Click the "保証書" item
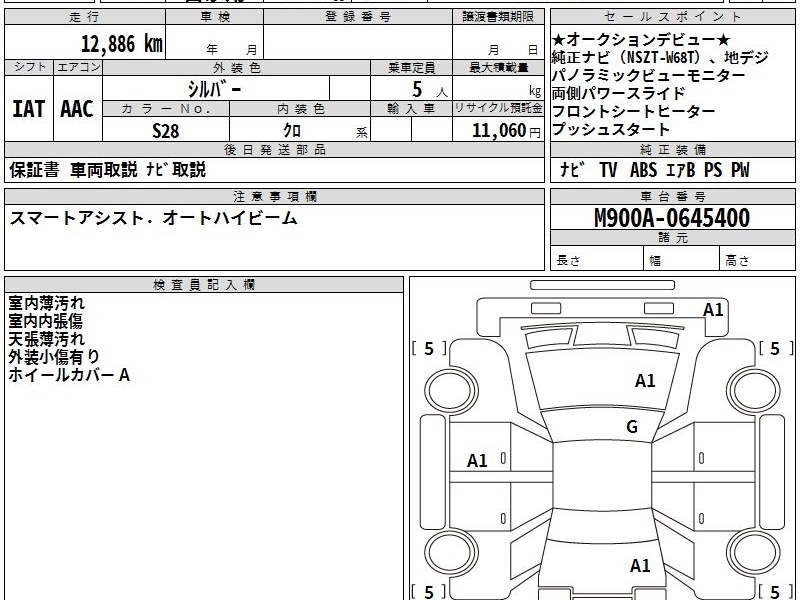Image resolution: width=800 pixels, height=600 pixels. [x=34, y=169]
